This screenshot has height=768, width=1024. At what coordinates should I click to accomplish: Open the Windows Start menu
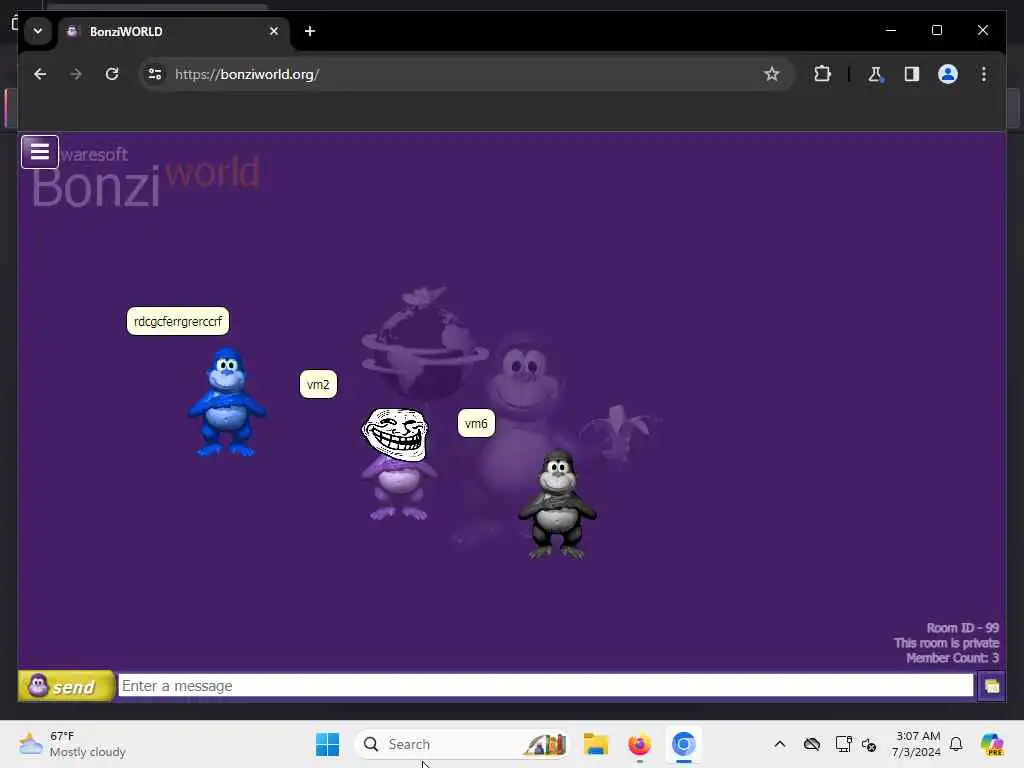[327, 744]
